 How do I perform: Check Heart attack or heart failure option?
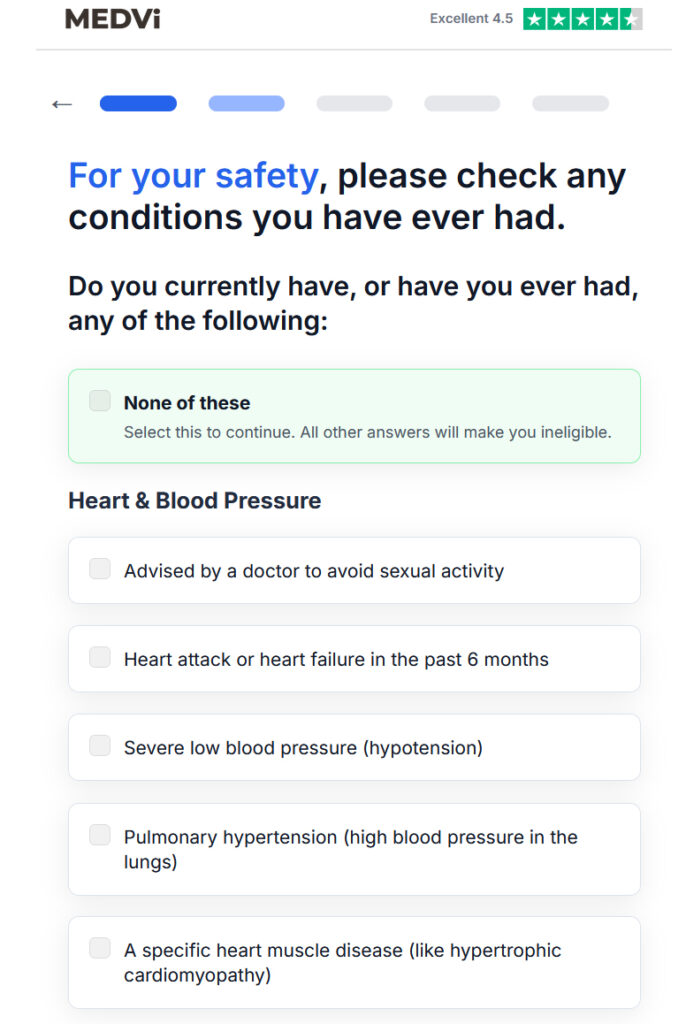click(x=100, y=657)
